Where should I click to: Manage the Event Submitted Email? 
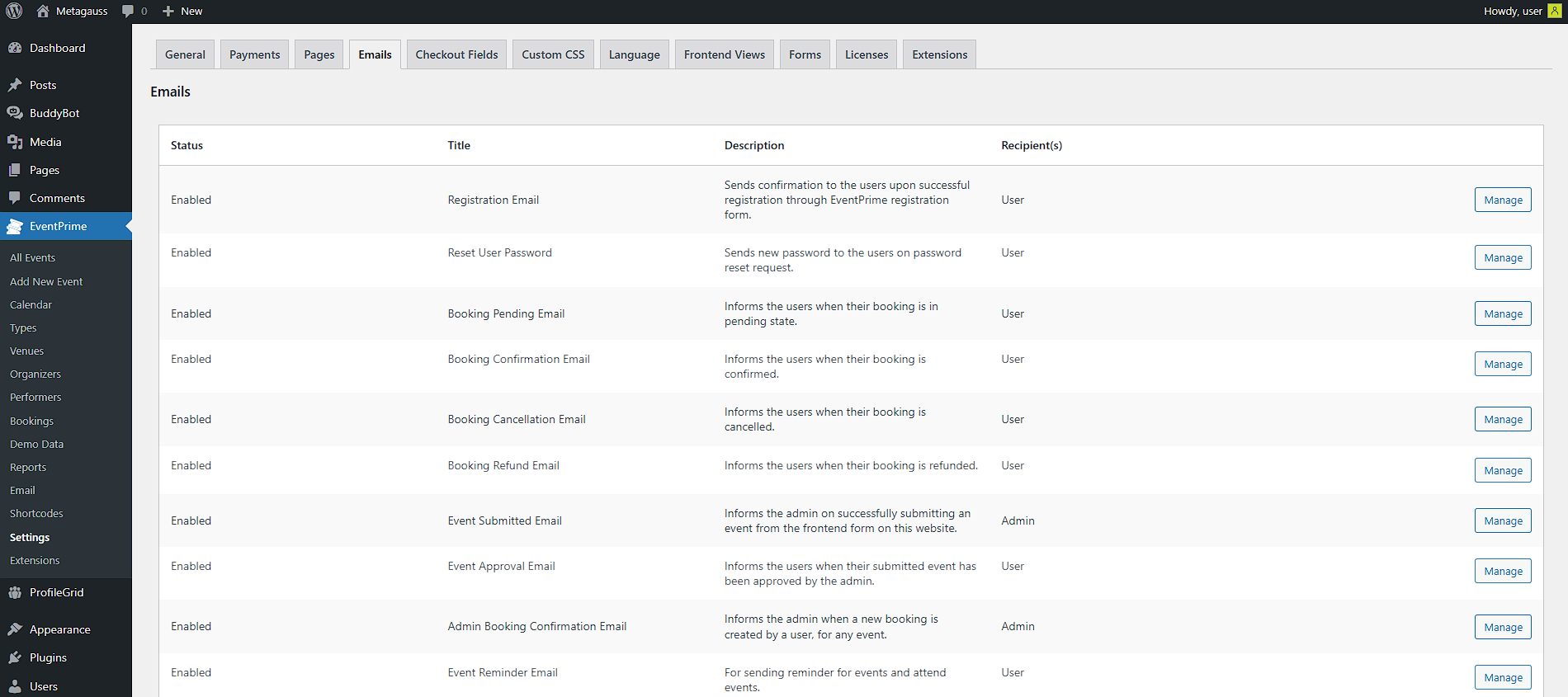[1503, 520]
